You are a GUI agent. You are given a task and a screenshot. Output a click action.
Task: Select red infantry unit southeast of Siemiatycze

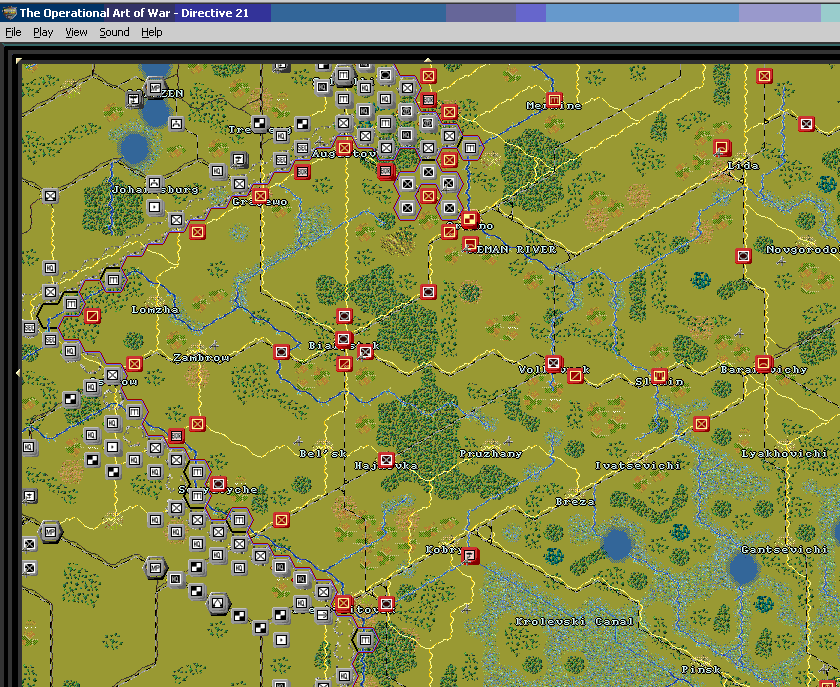[x=281, y=520]
